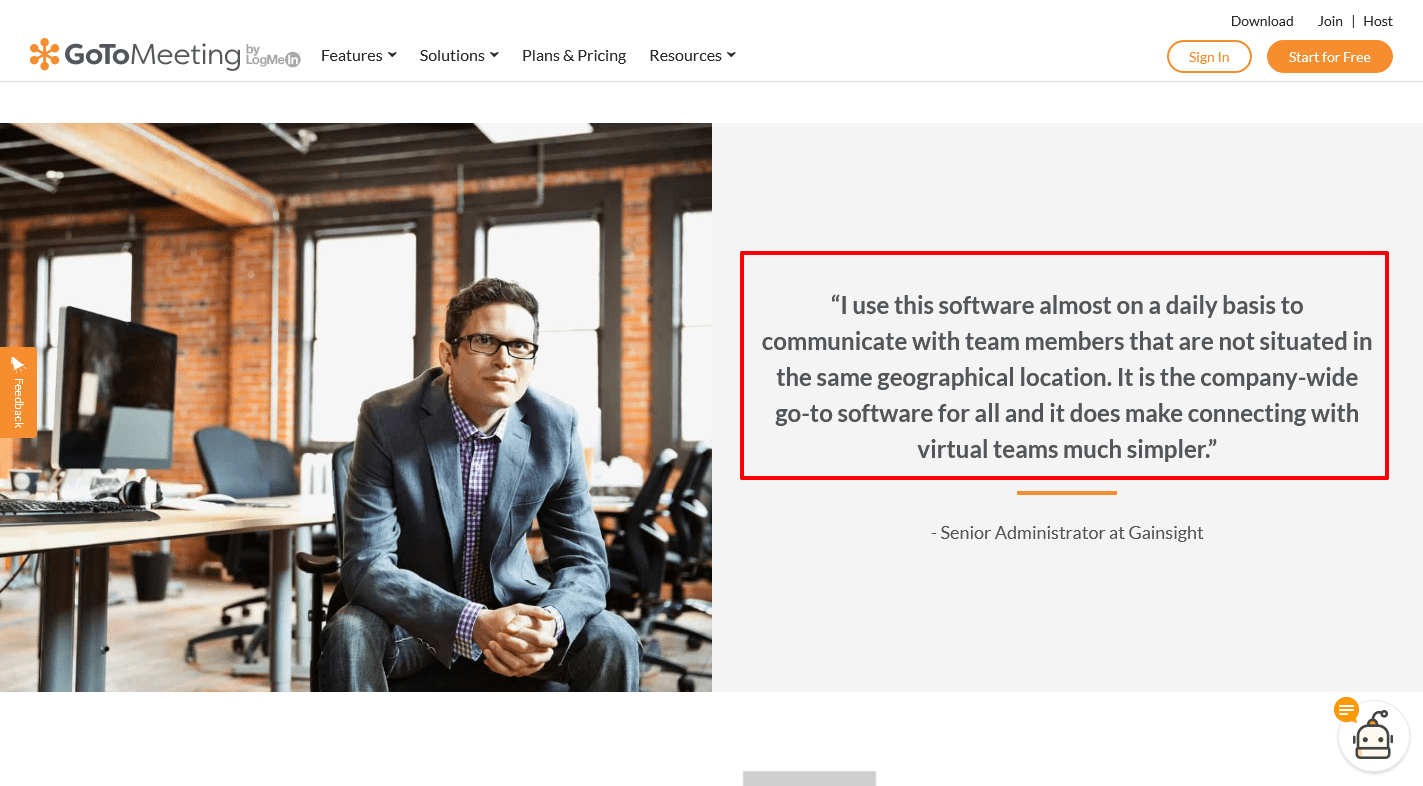
Task: Click the Join link
Action: click(1330, 21)
